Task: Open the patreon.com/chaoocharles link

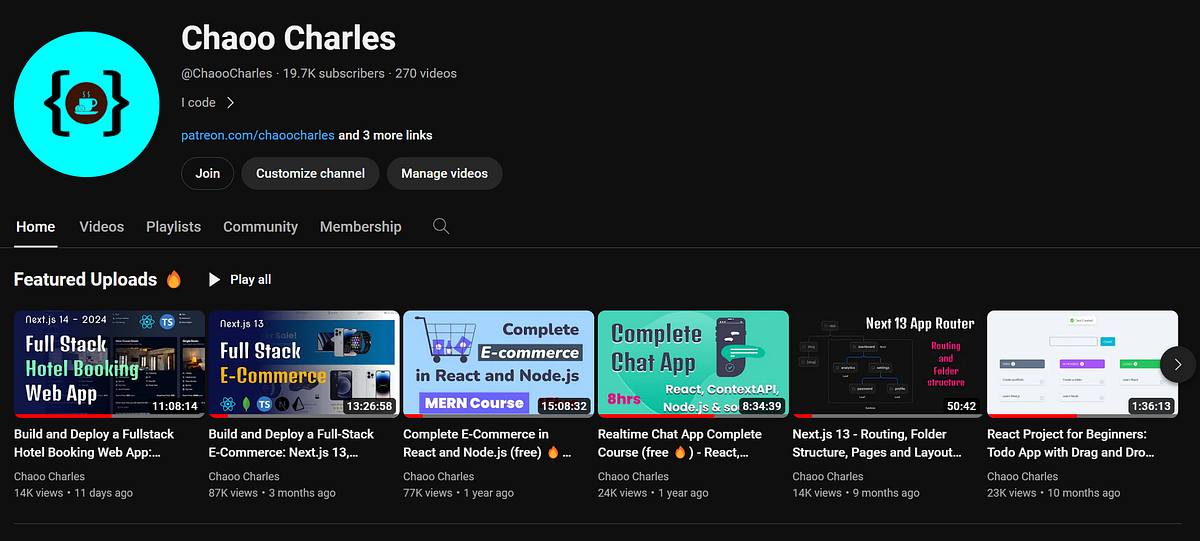Action: 258,135
